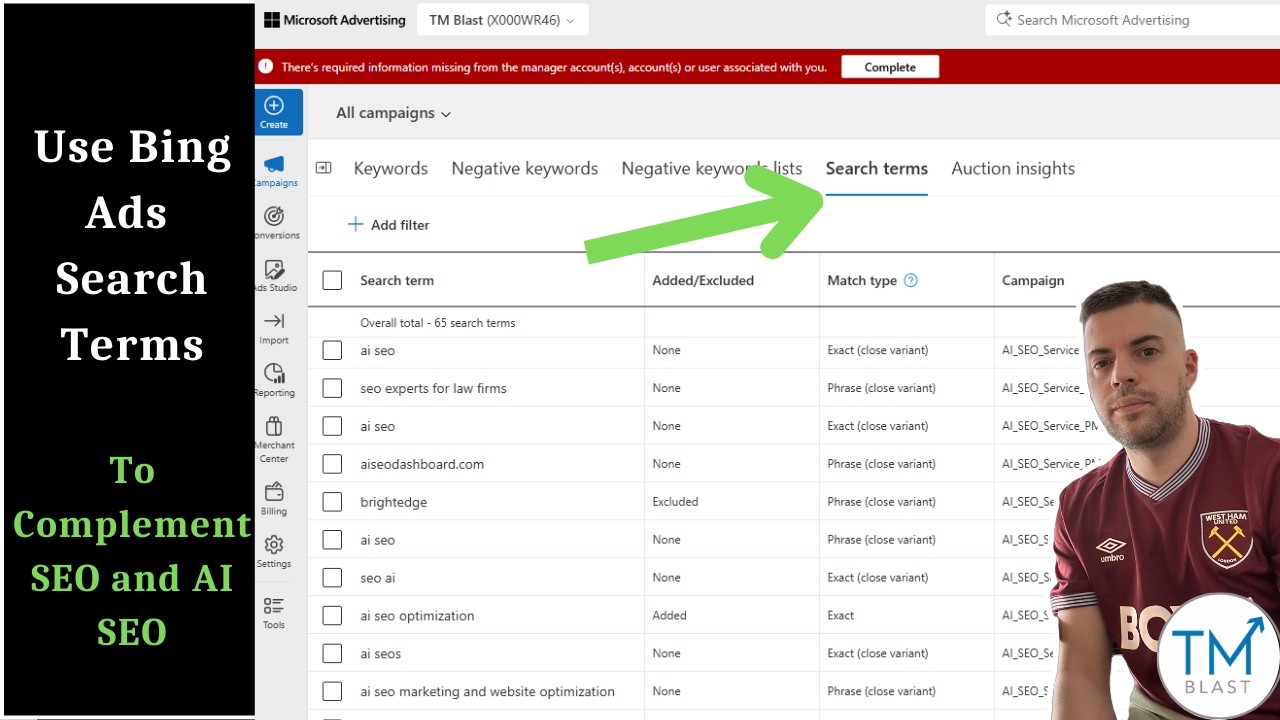1280x720 pixels.
Task: Expand the TM Blast account dropdown
Action: click(503, 20)
